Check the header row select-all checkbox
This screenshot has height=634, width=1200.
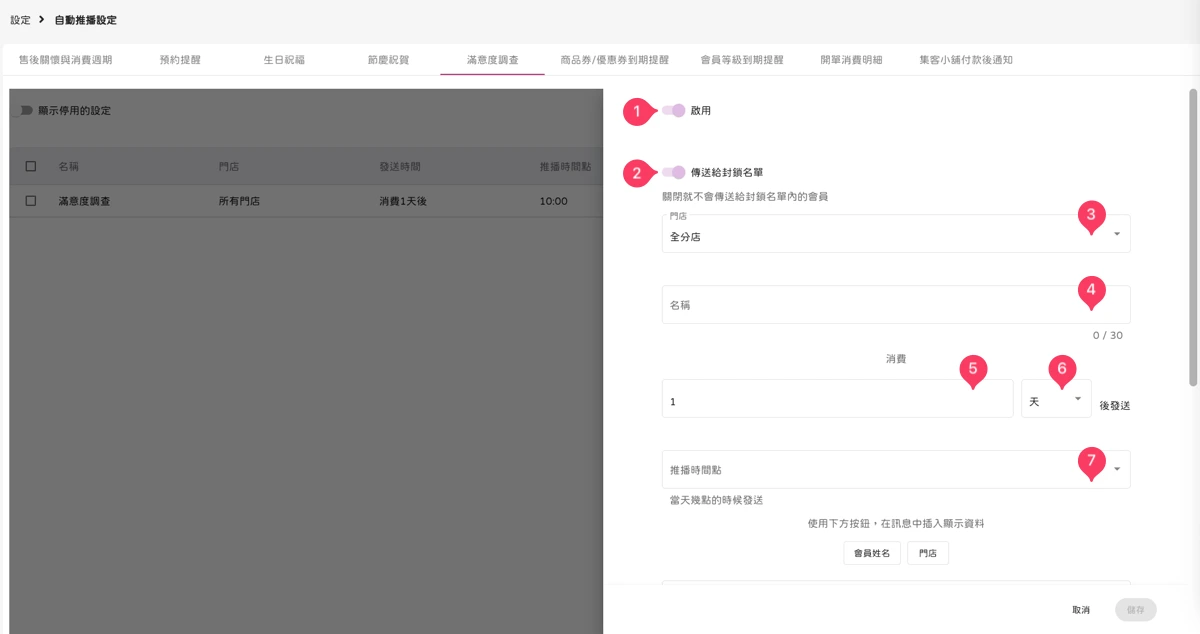pos(31,166)
